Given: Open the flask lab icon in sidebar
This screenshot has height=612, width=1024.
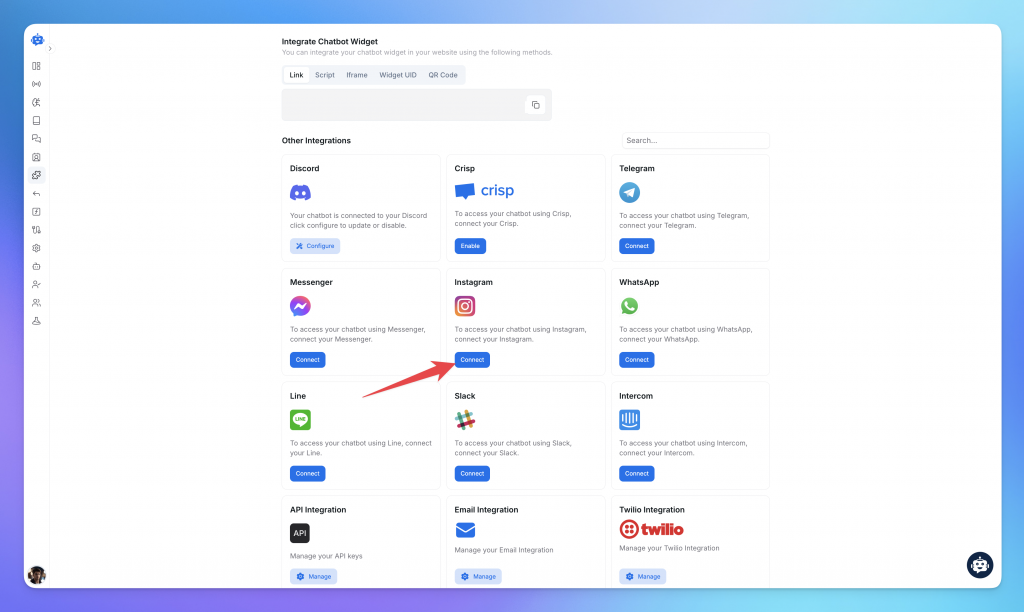Looking at the screenshot, I should tap(37, 321).
